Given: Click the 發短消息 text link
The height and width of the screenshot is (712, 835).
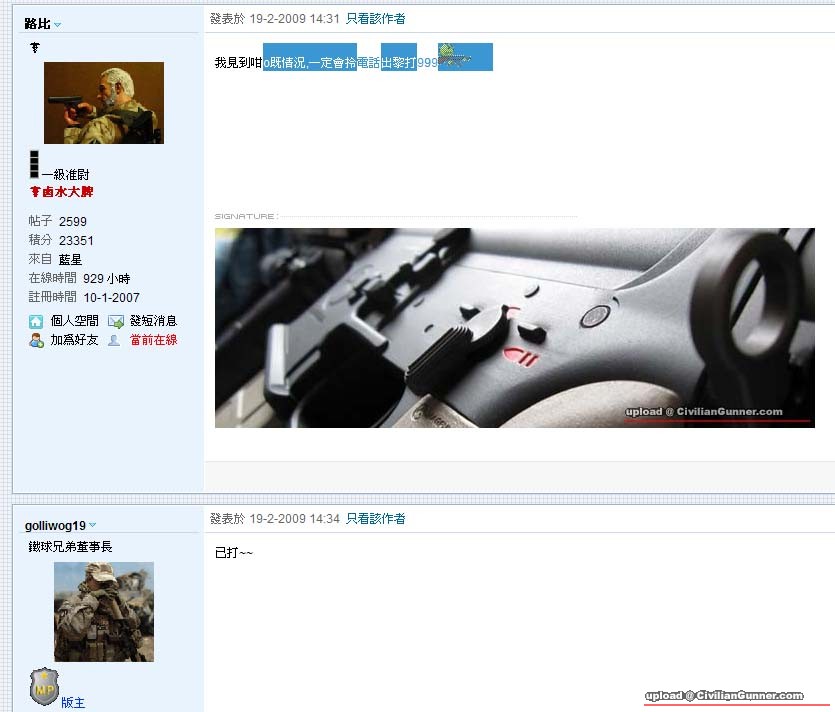Looking at the screenshot, I should click(x=153, y=321).
